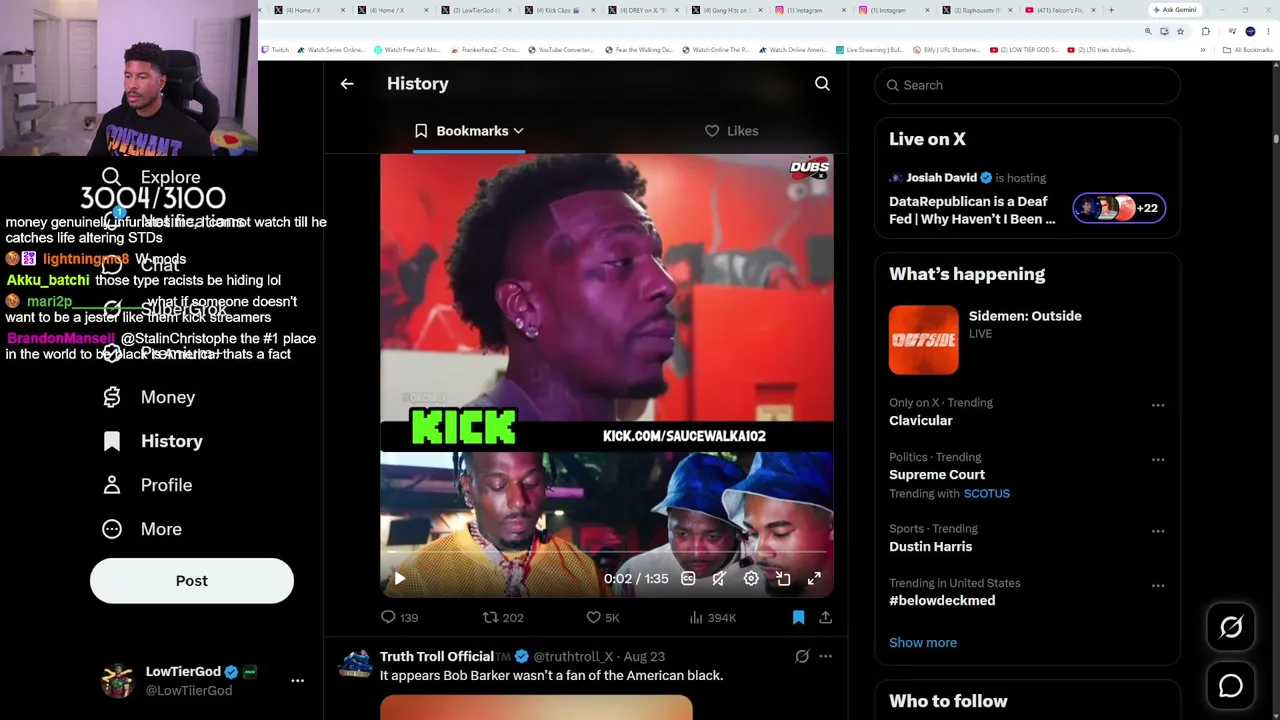Unmute the video sound
This screenshot has width=1280, height=720.
click(719, 578)
